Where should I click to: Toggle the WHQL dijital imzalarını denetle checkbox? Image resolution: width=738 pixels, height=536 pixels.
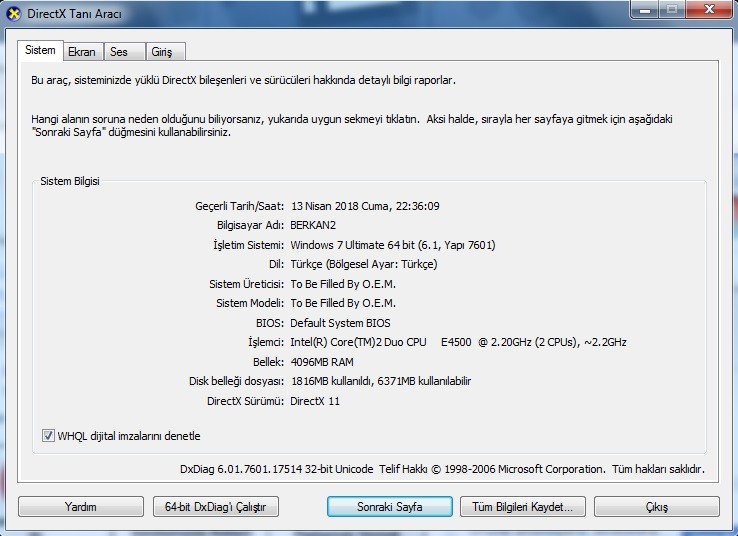(48, 436)
